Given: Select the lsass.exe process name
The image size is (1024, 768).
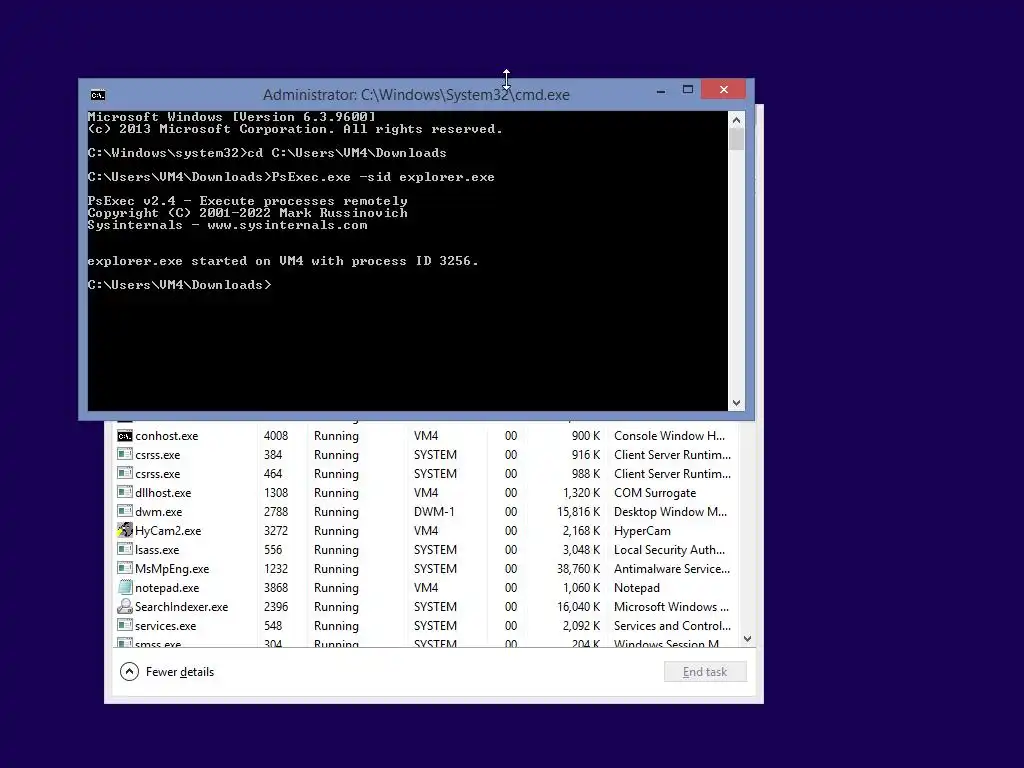Looking at the screenshot, I should point(157,549).
